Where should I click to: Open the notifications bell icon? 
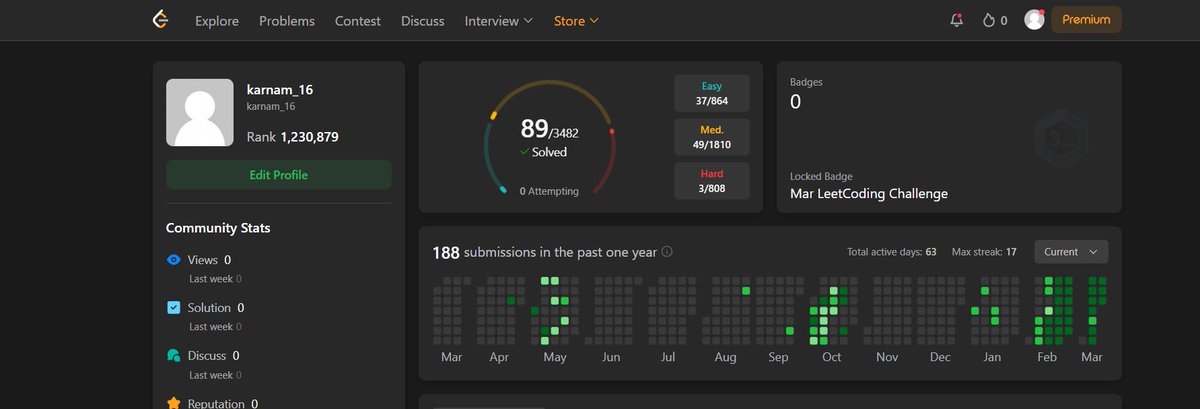pyautogui.click(x=957, y=20)
